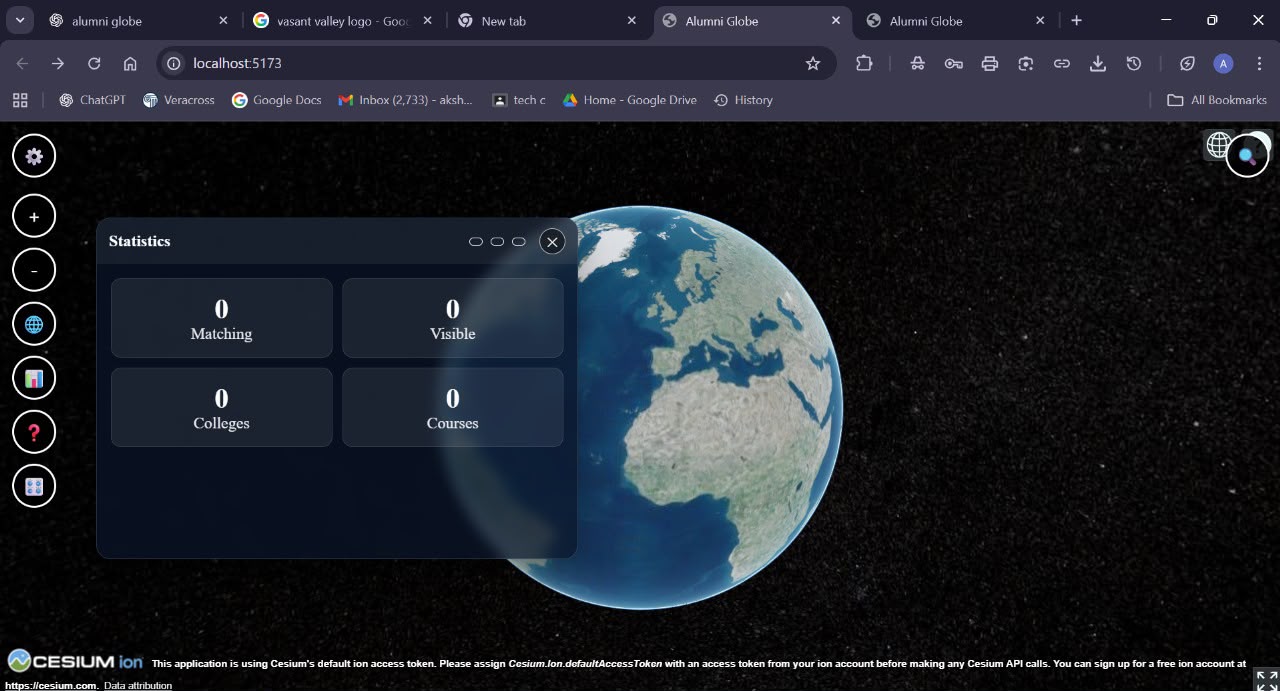Expand the tab search dropdown
Screen dimensions: 1280x691
coord(19,21)
